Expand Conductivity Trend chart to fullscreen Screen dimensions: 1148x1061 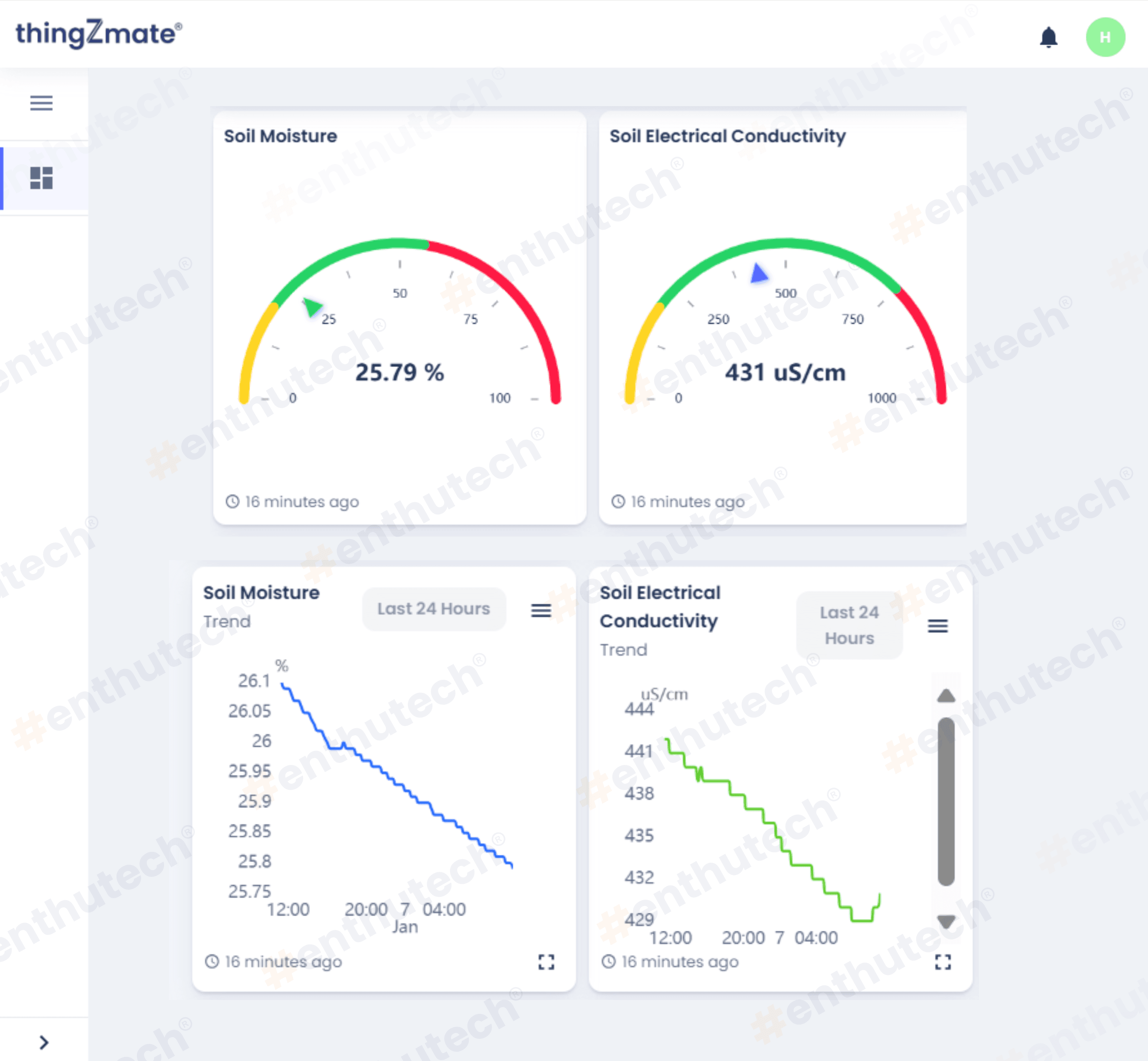[x=943, y=962]
